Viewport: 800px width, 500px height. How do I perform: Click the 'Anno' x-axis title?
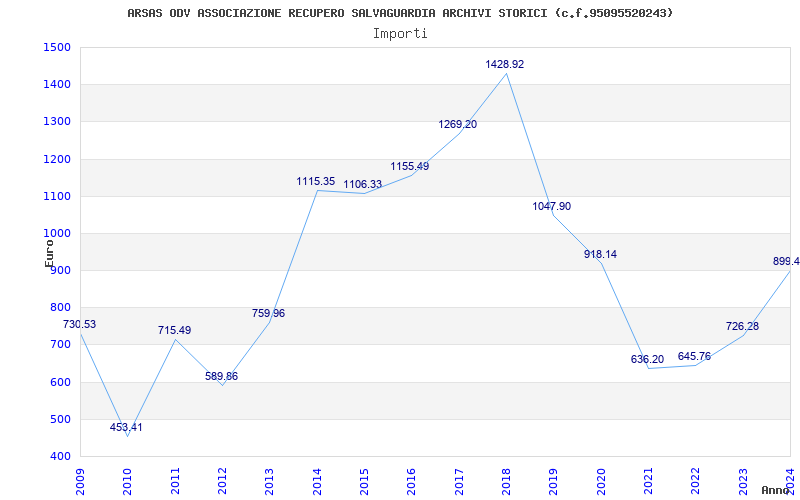tap(776, 490)
